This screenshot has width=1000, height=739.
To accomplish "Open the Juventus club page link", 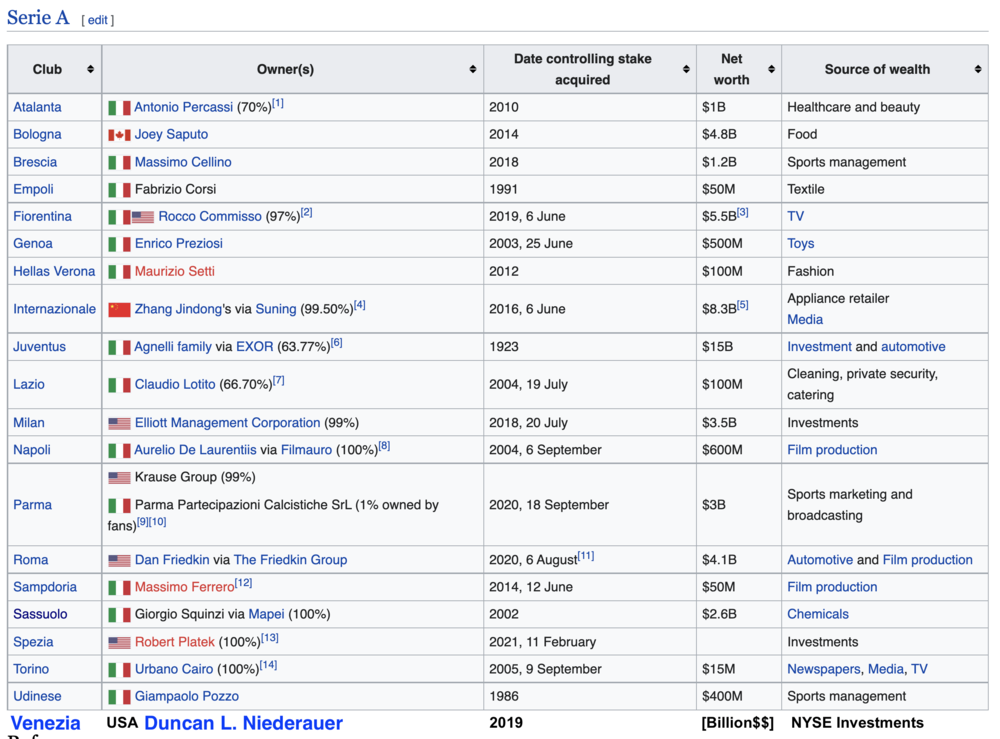I will pyautogui.click(x=39, y=347).
